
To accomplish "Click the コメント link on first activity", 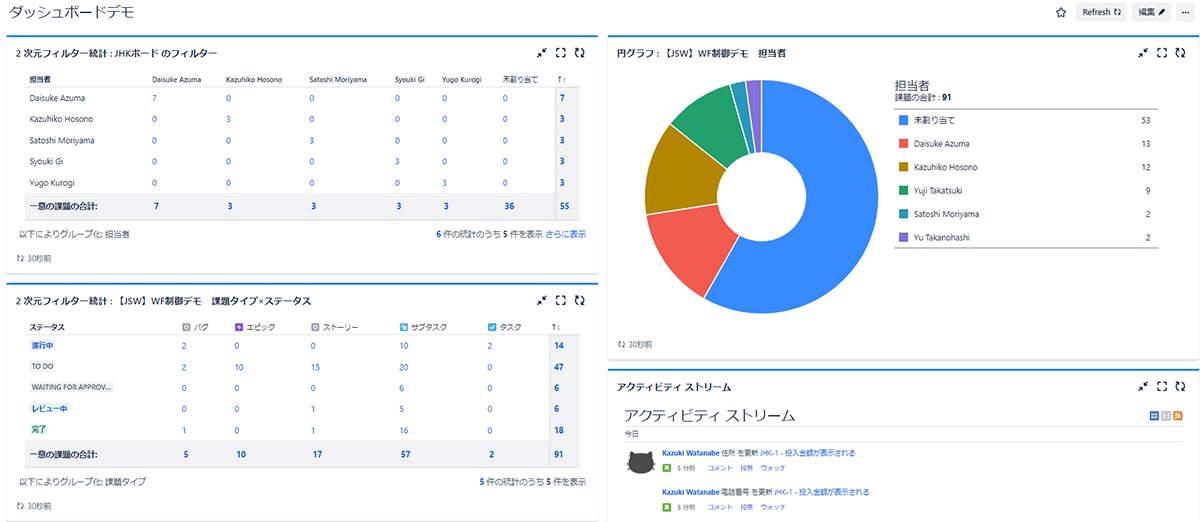I will coord(720,467).
